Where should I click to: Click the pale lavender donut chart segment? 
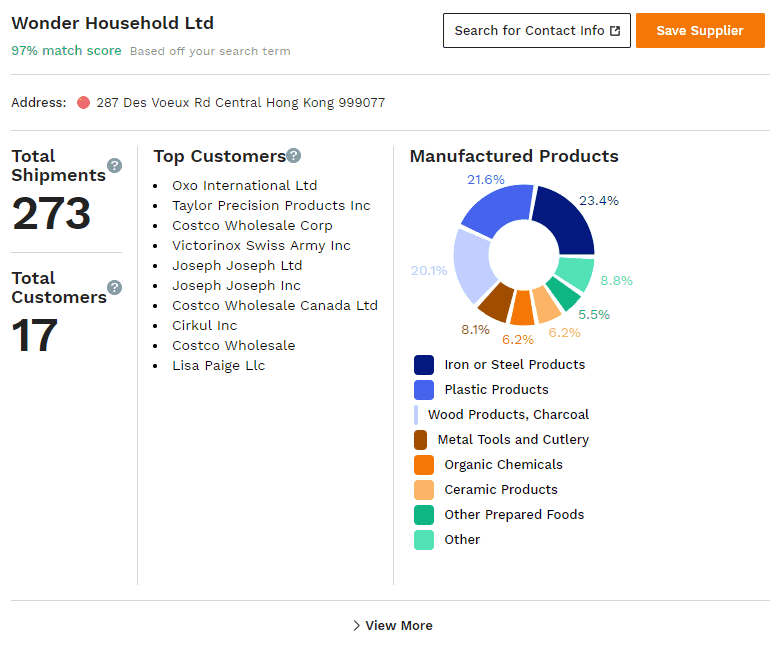pyautogui.click(x=473, y=264)
